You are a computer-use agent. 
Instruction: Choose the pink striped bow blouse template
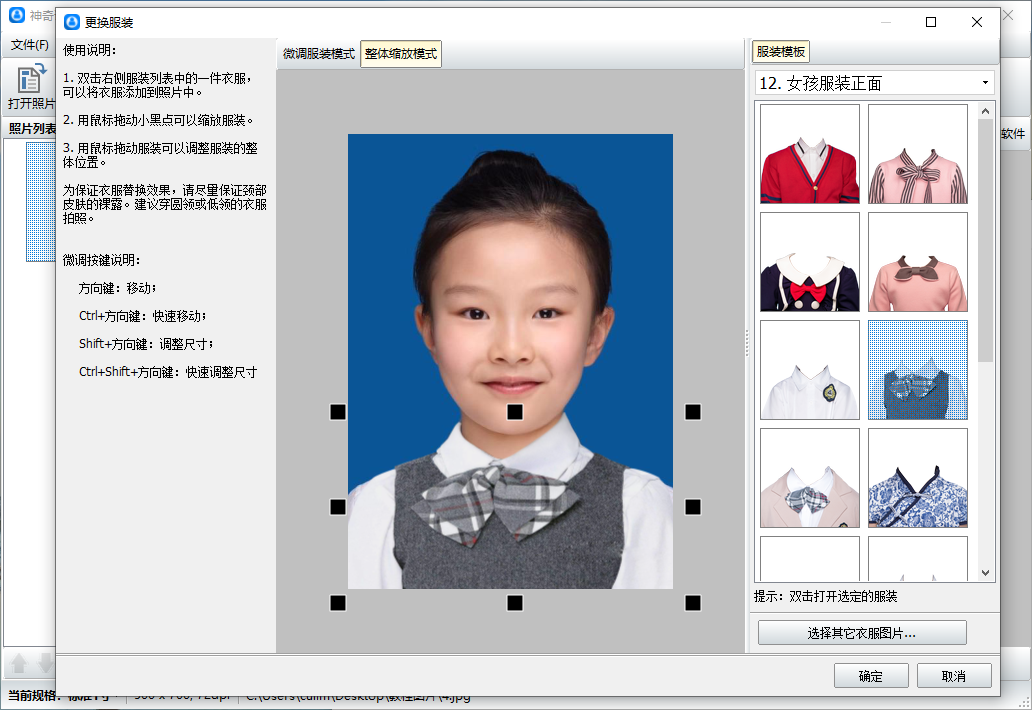(918, 154)
